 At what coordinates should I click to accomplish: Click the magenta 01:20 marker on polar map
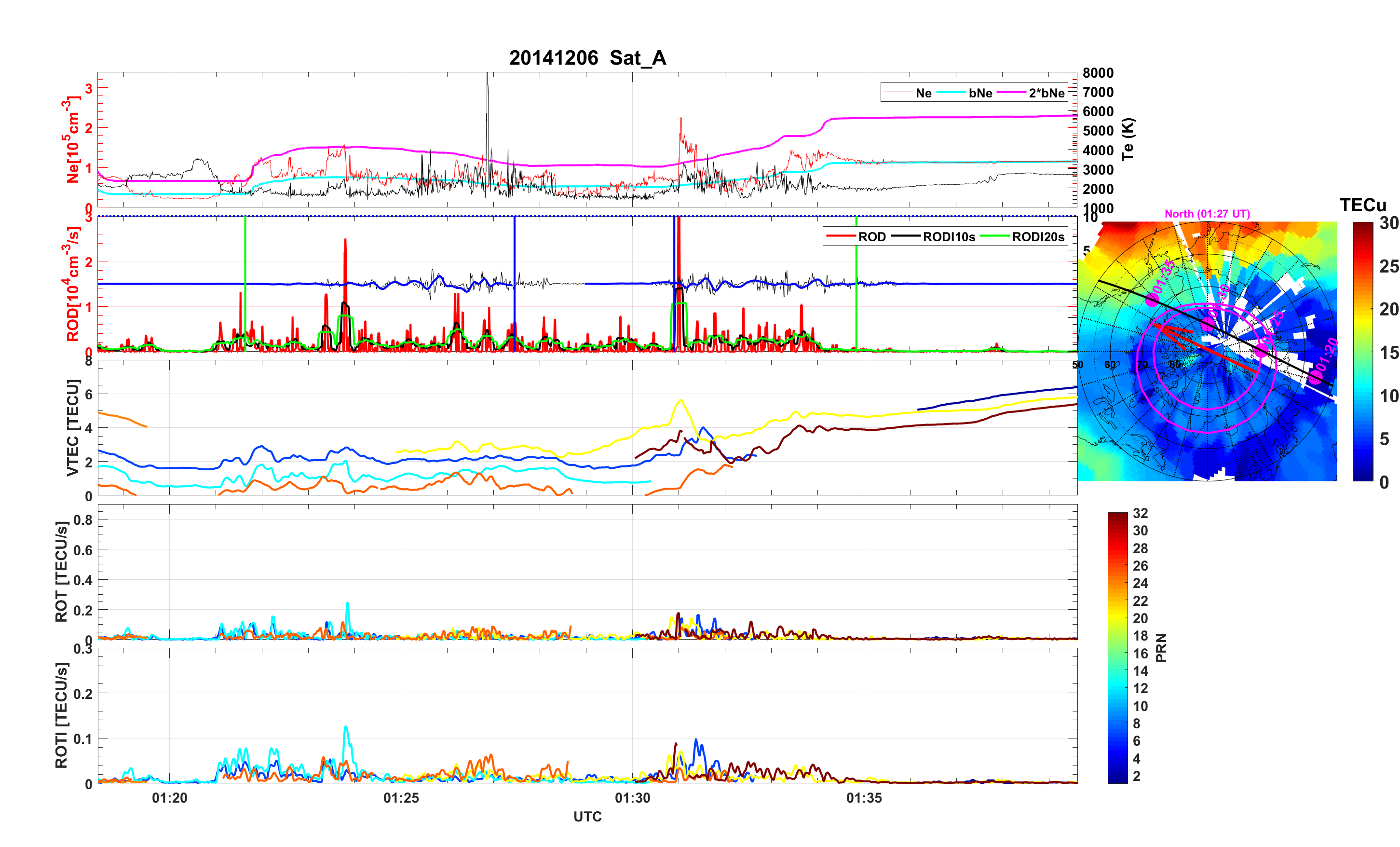1315,377
